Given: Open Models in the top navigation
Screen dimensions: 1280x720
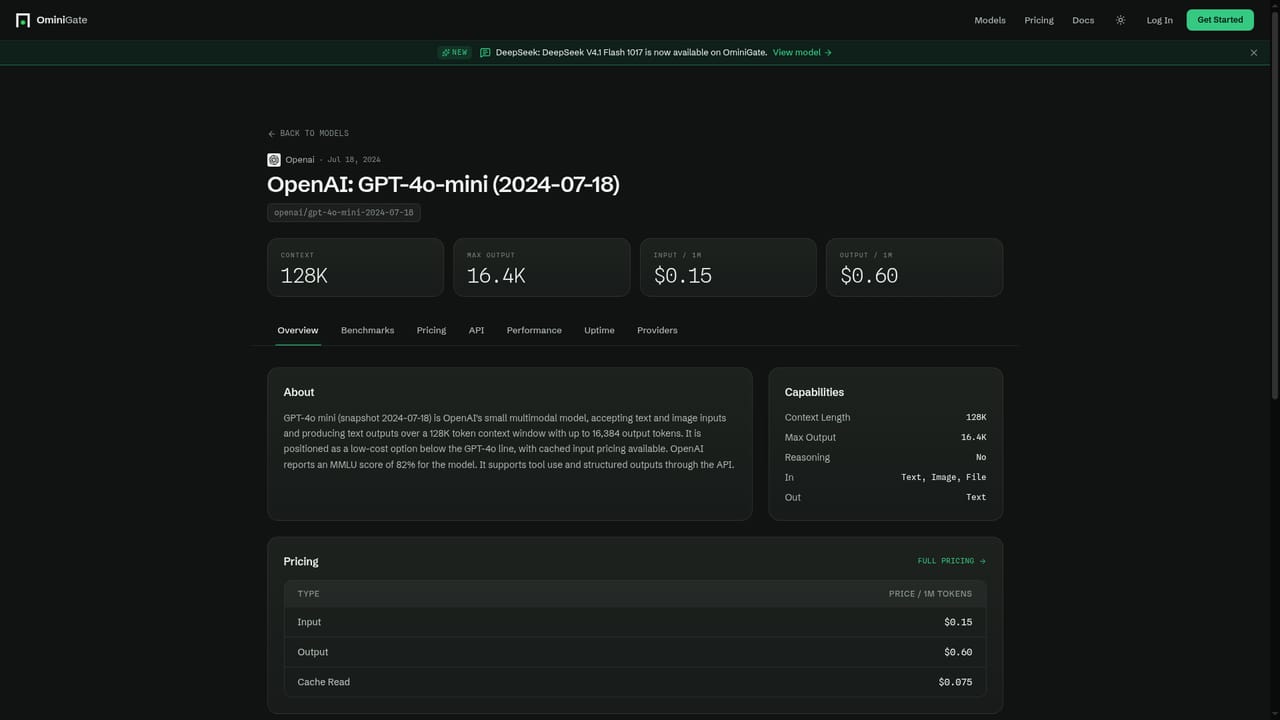Looking at the screenshot, I should click(990, 20).
